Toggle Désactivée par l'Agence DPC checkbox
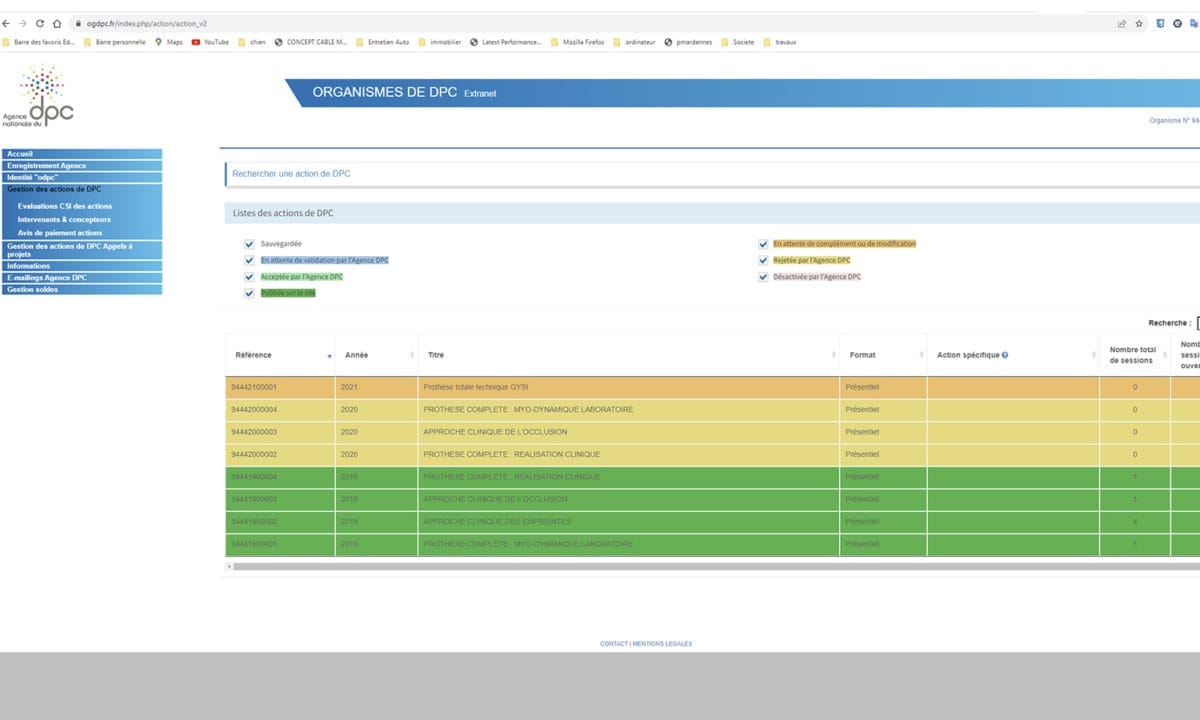Image resolution: width=1200 pixels, height=720 pixels. point(763,276)
